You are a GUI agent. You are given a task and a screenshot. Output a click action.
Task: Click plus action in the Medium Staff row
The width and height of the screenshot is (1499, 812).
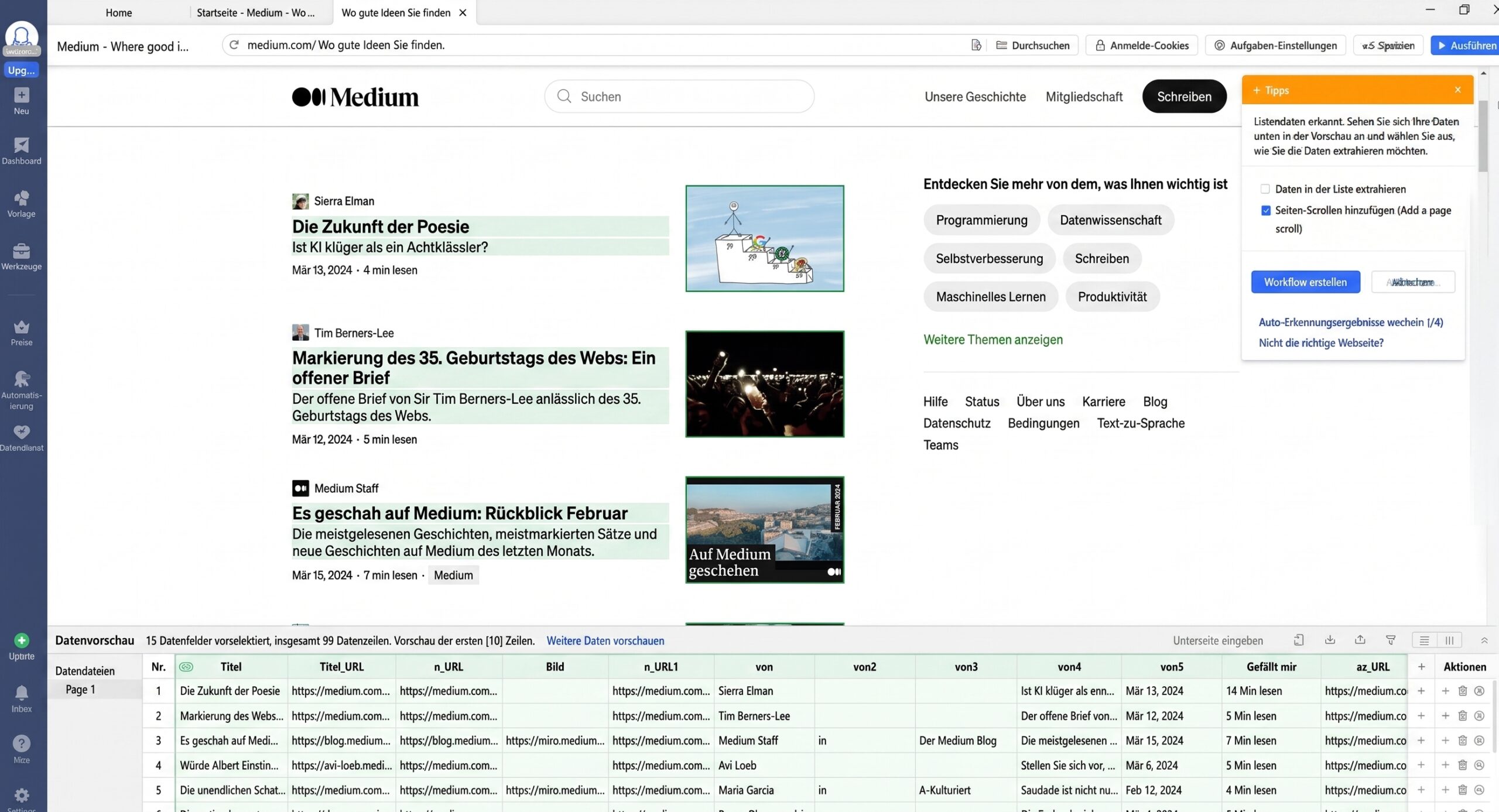[x=1445, y=741]
